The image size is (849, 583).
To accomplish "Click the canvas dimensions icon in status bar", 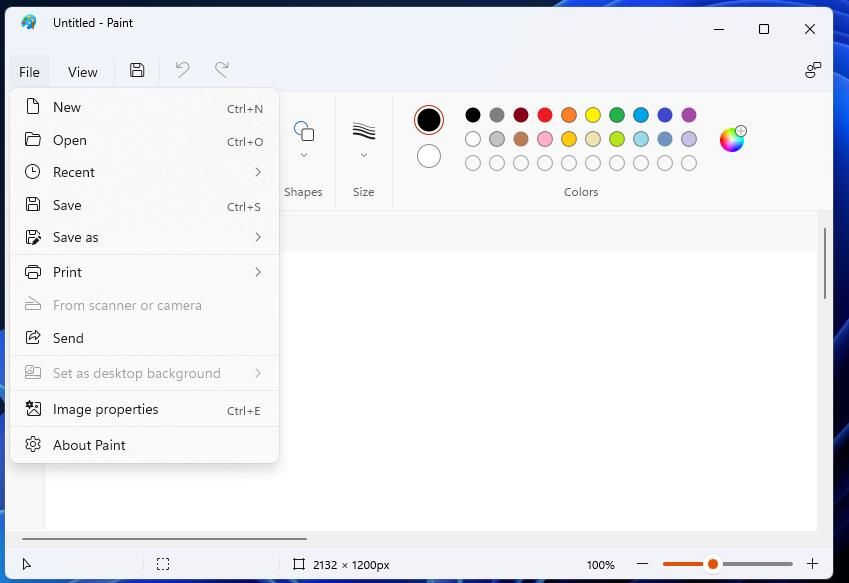I will [x=298, y=564].
